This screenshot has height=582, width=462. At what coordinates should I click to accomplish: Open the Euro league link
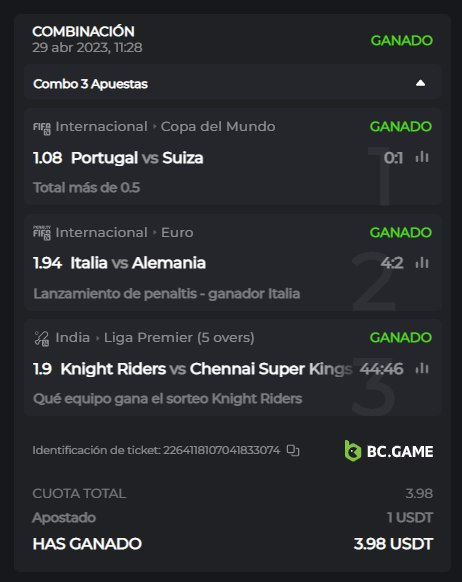click(177, 233)
